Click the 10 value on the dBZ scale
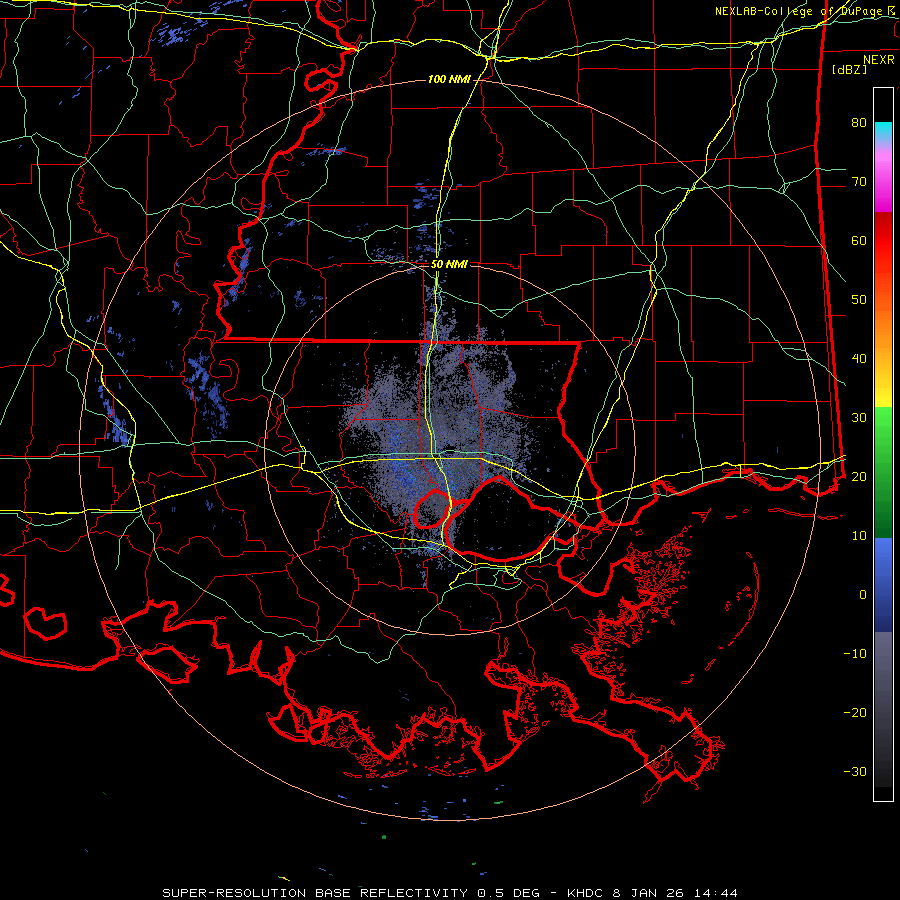This screenshot has height=900, width=900. pyautogui.click(x=859, y=536)
